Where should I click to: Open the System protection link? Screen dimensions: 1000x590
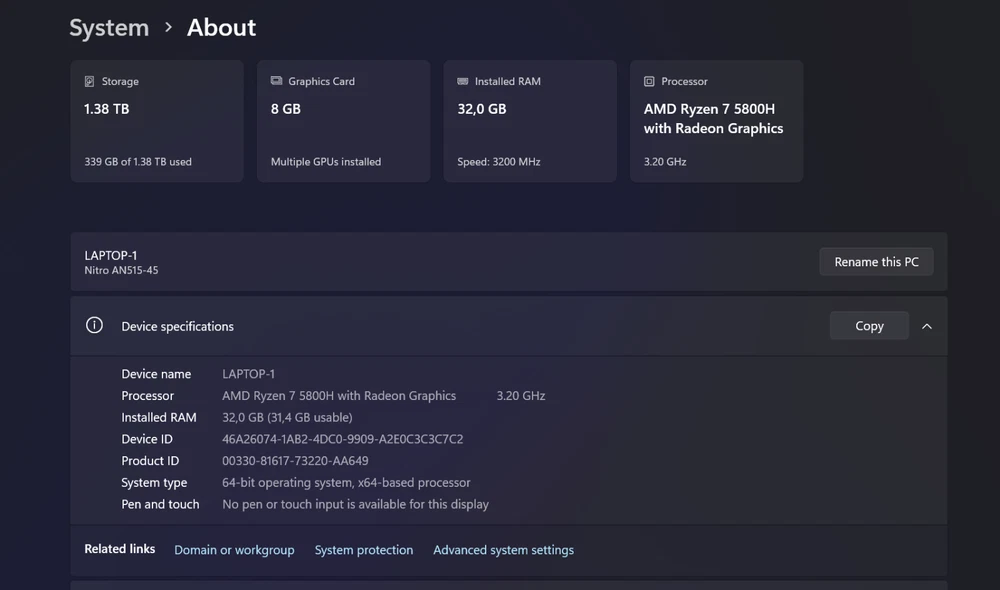pos(363,550)
